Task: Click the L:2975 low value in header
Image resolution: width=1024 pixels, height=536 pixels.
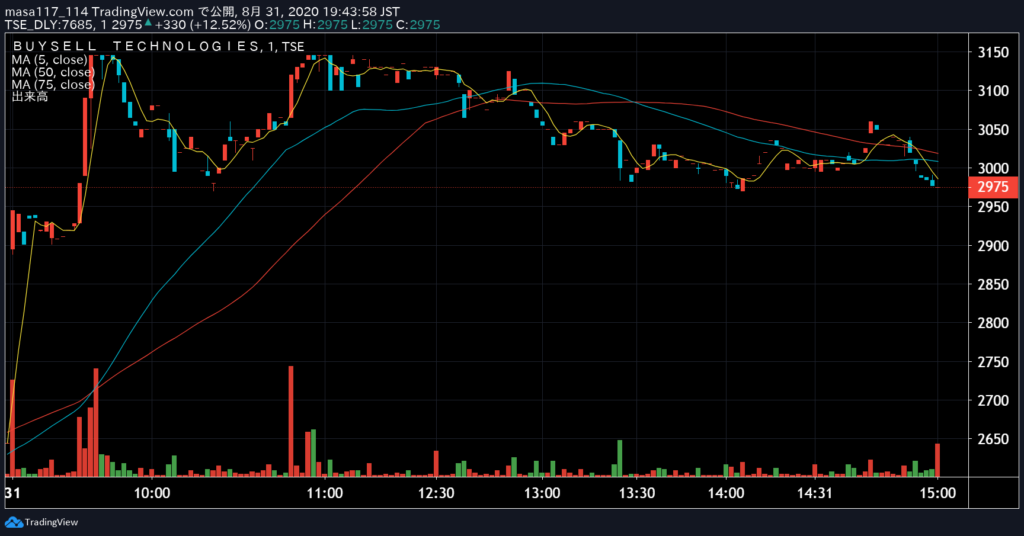Action: tap(372, 25)
